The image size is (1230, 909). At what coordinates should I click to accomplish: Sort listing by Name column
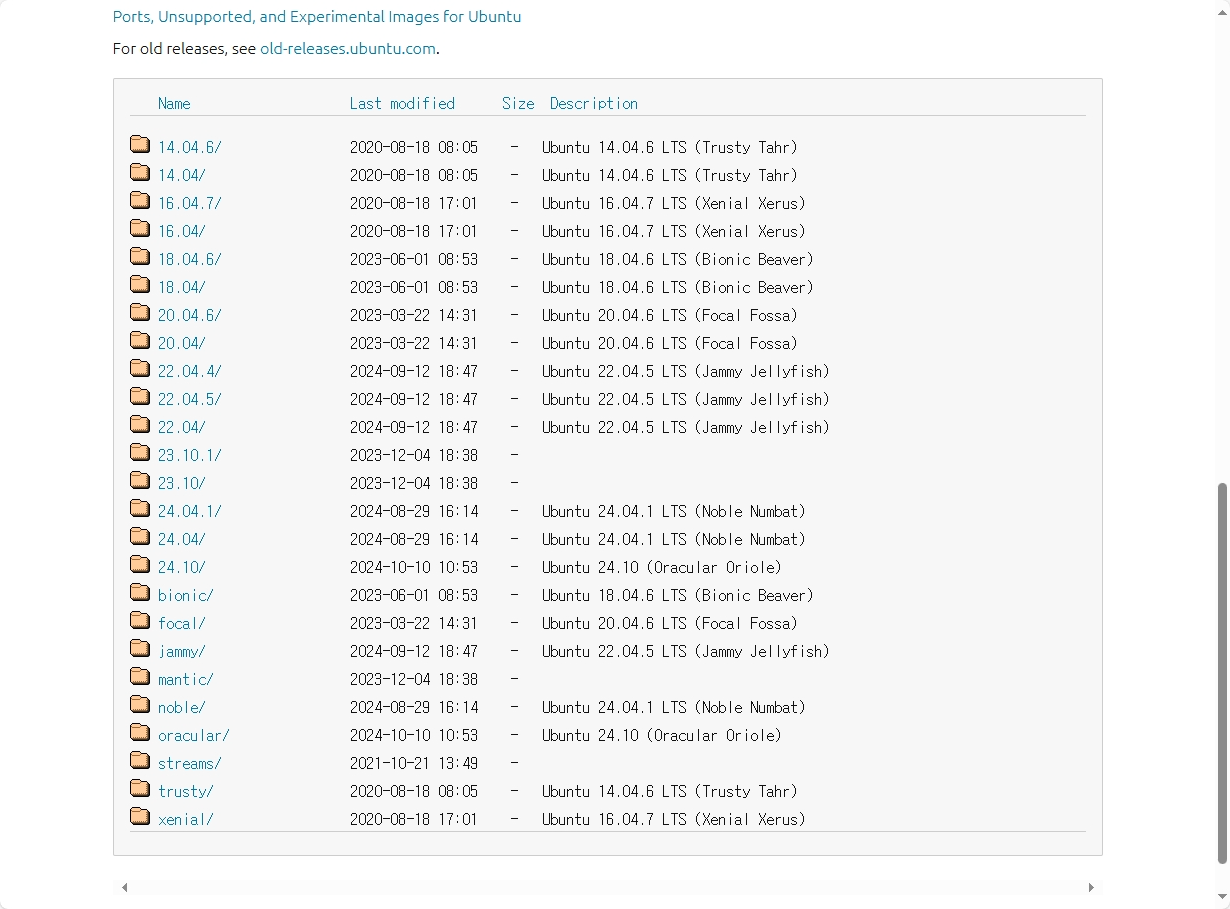coord(174,103)
